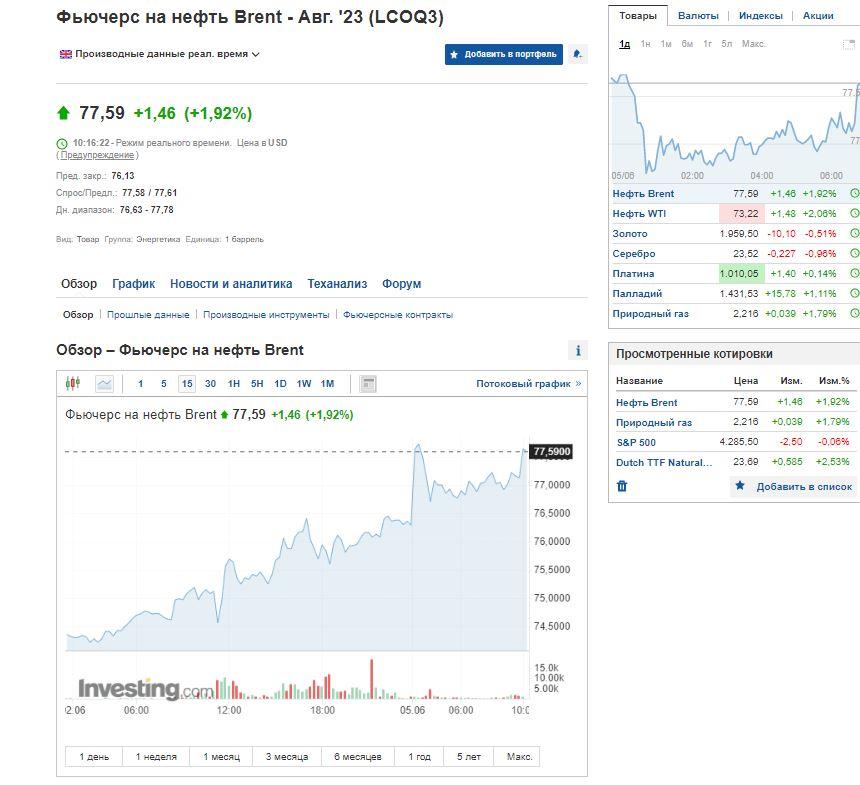This screenshot has width=860, height=785.
Task: Open the Предупреждение link
Action: [97, 155]
